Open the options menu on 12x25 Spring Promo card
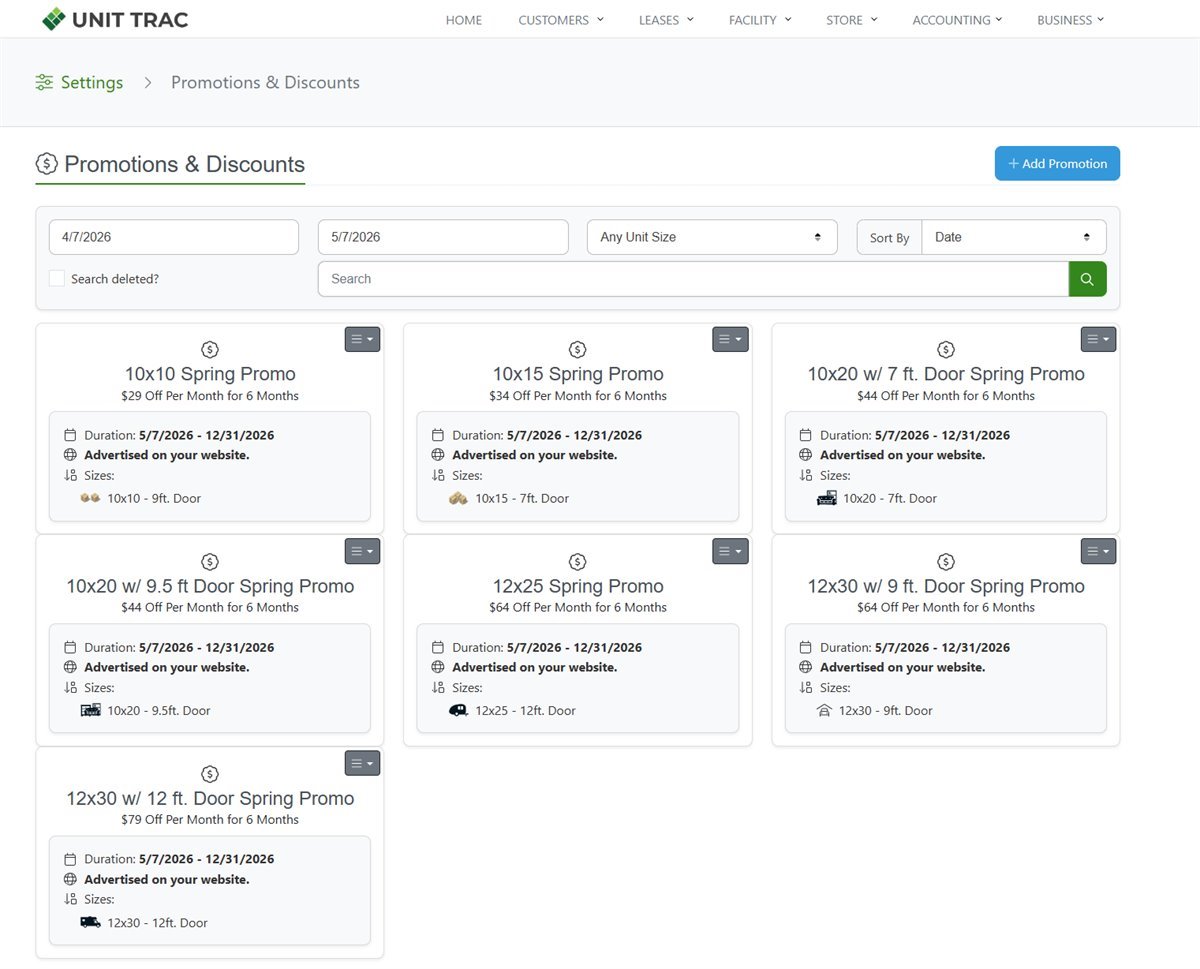This screenshot has height=969, width=1200. 730,551
